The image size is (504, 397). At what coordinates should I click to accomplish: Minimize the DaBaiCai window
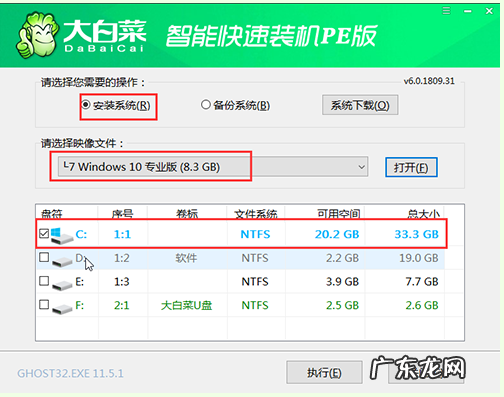pyautogui.click(x=468, y=11)
